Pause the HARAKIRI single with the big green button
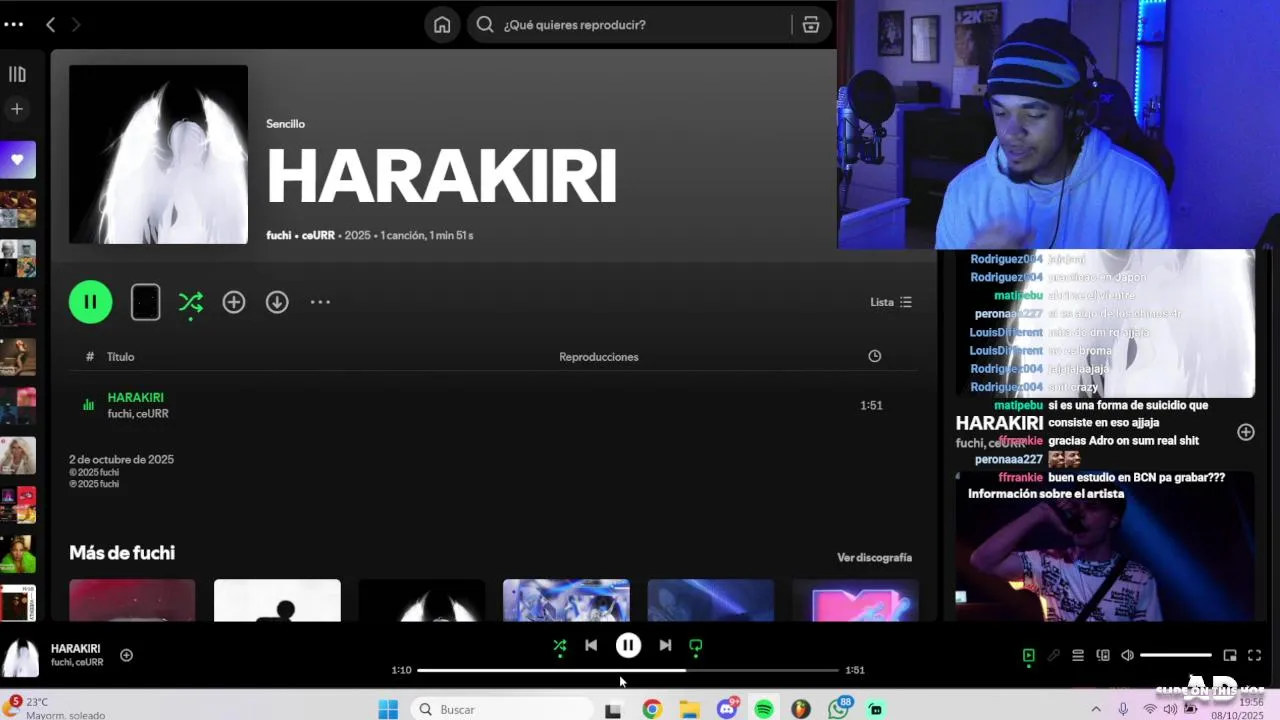 [90, 302]
